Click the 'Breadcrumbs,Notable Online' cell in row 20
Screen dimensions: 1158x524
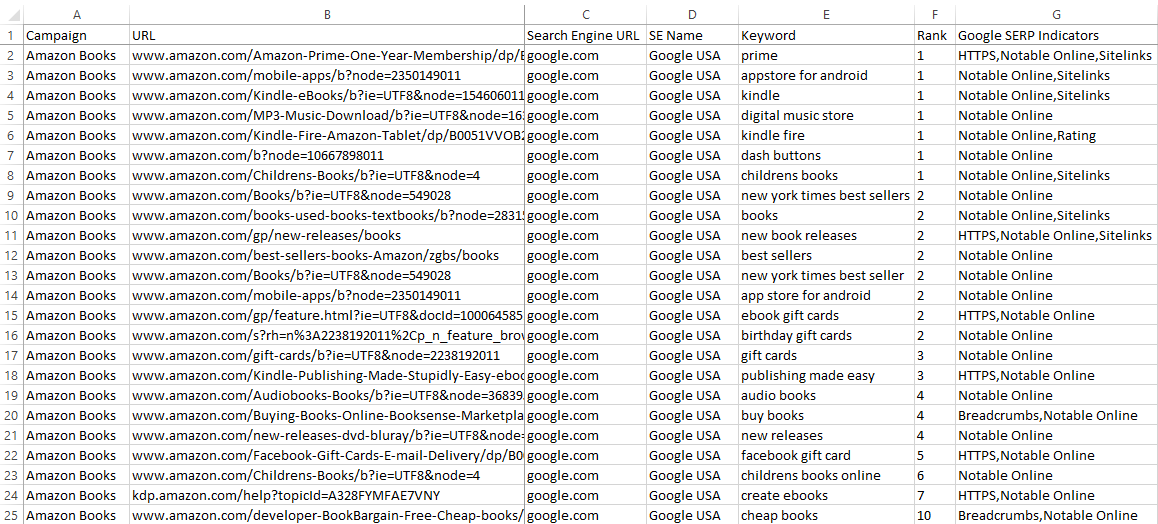[x=1056, y=415]
